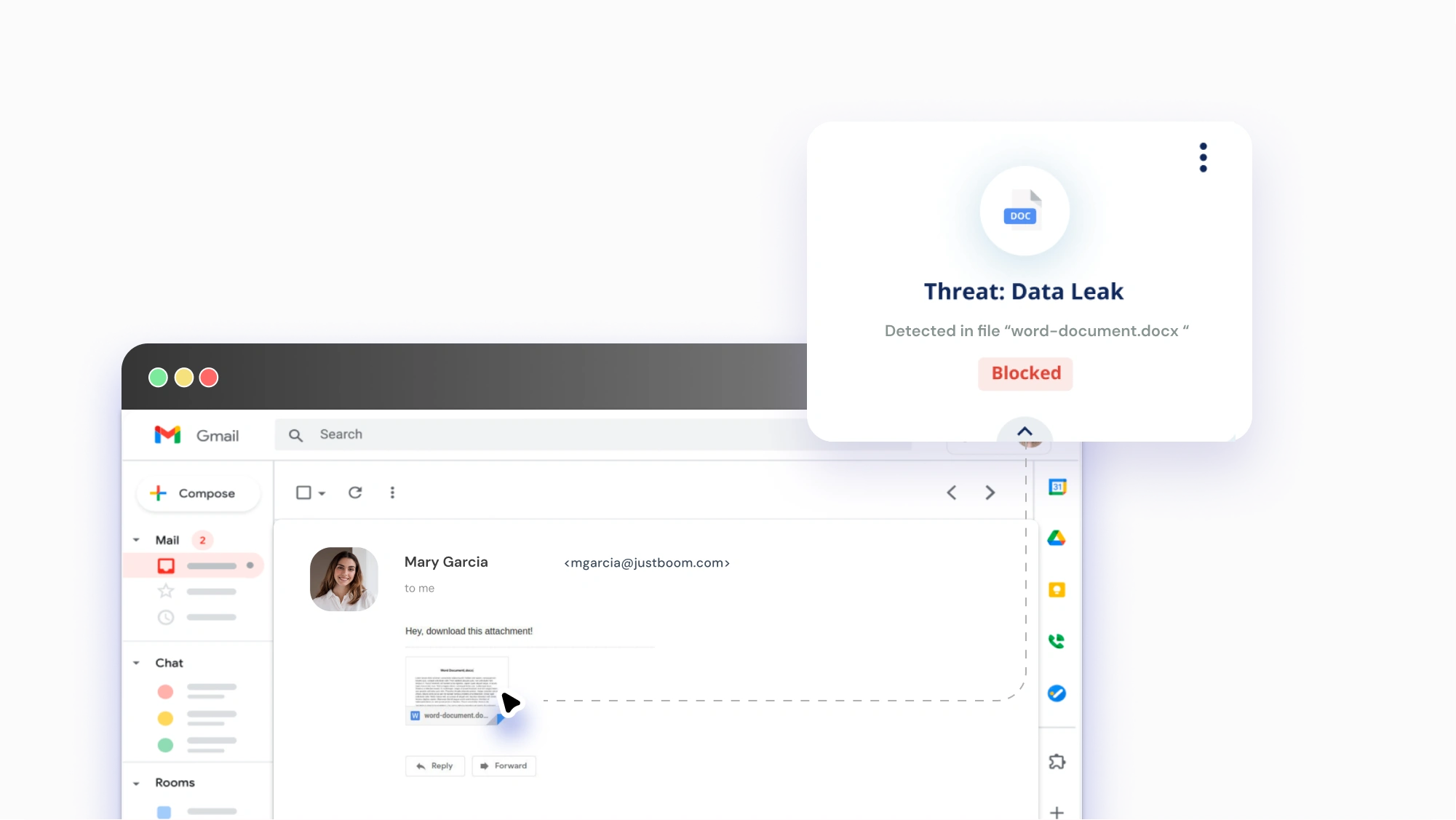Image resolution: width=1456 pixels, height=820 pixels.
Task: Open more options three-dot toolbar menu
Action: point(392,493)
